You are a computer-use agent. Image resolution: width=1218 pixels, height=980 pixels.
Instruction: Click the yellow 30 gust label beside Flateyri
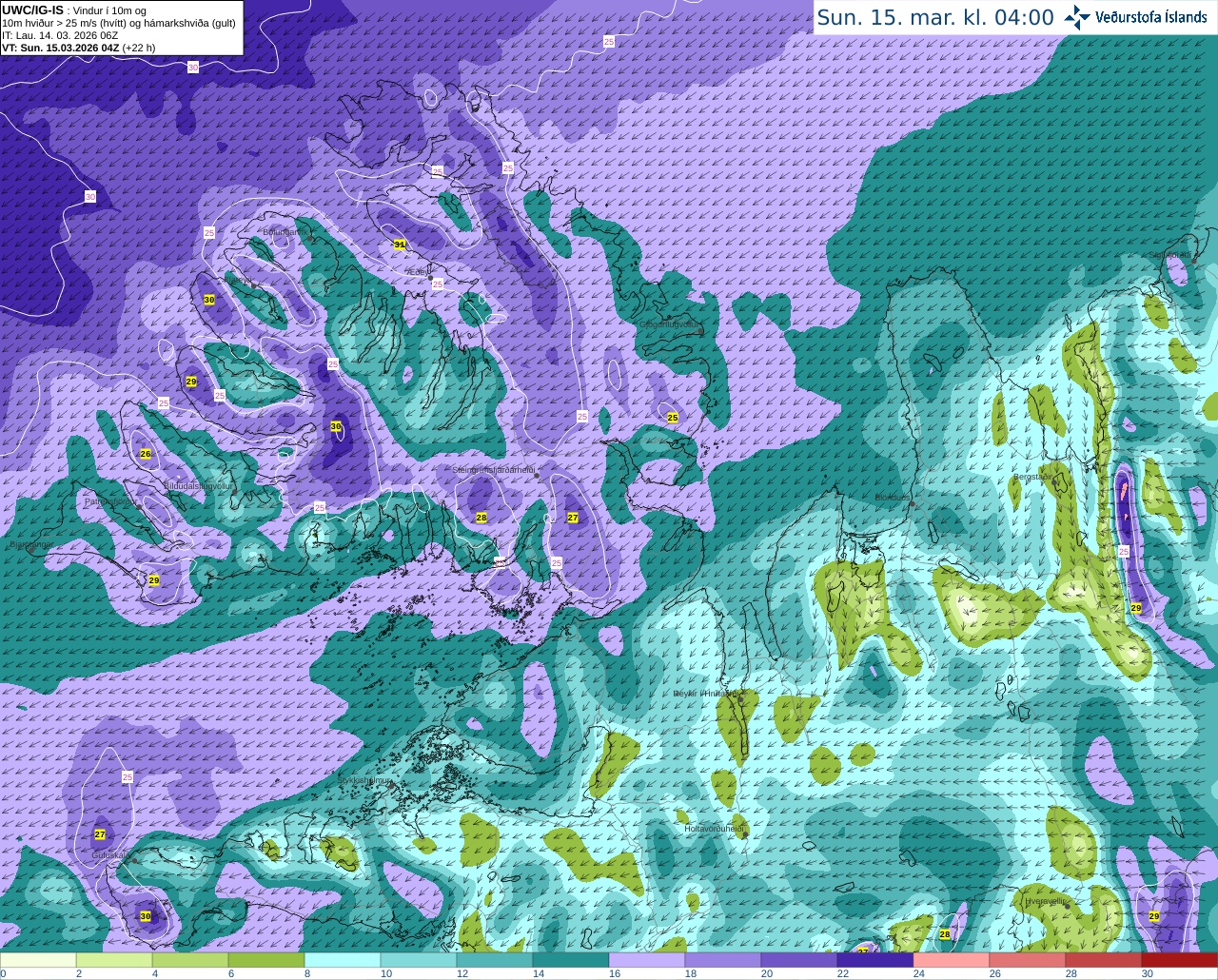[x=209, y=300]
